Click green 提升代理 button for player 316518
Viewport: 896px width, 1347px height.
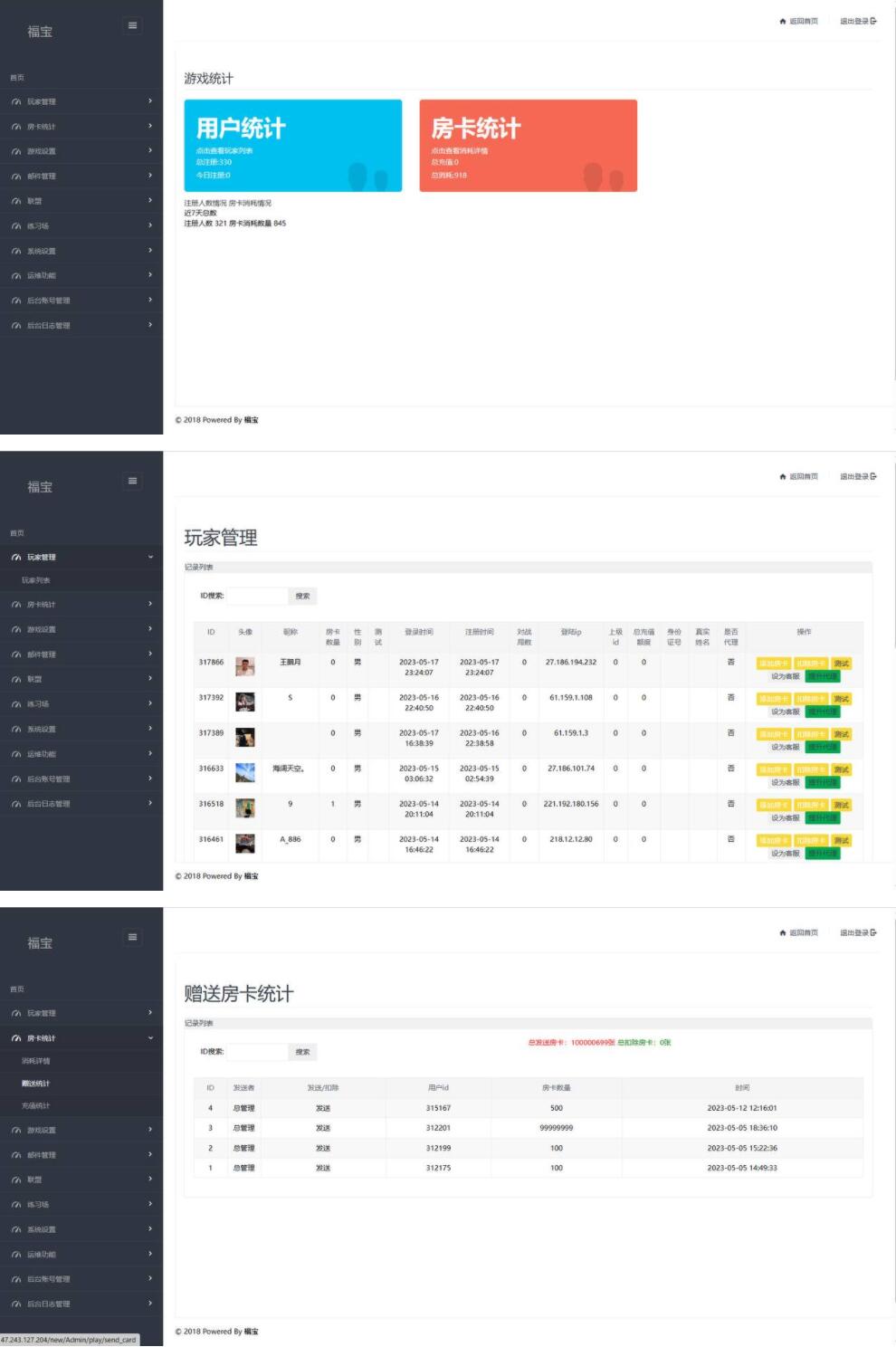[823, 818]
